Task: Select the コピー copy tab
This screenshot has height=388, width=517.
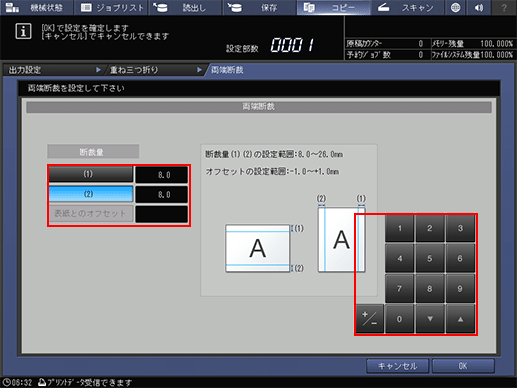Action: pos(333,7)
